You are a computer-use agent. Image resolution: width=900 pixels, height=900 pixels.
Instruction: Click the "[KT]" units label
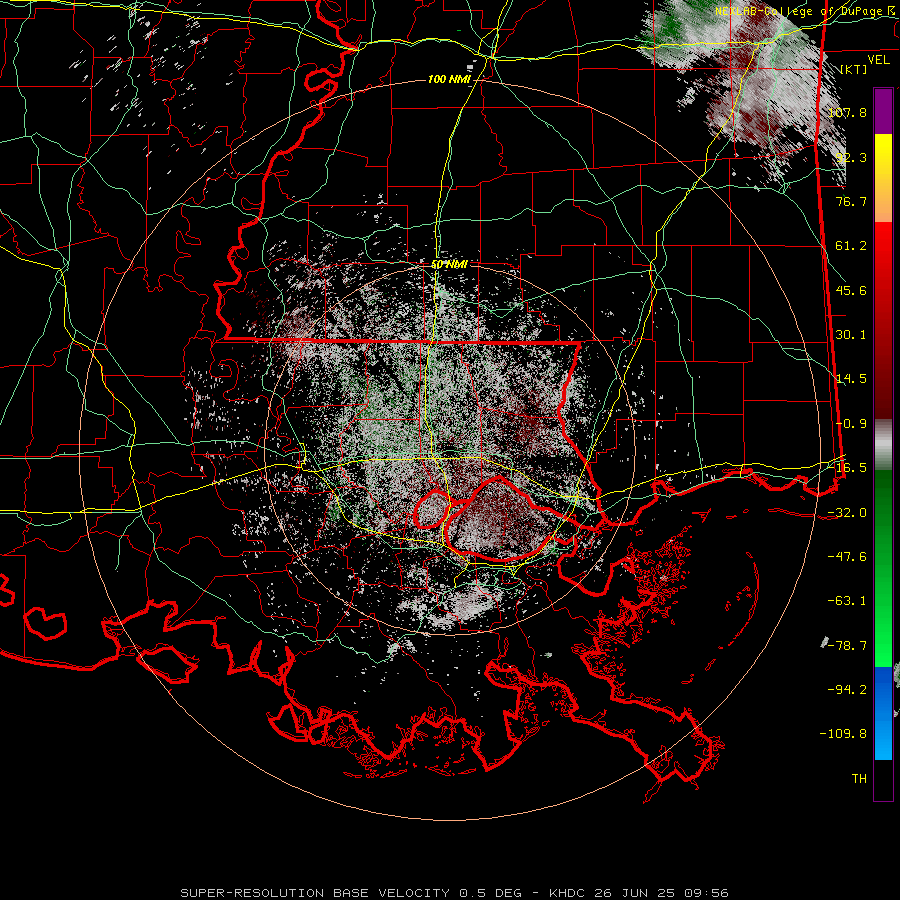(x=853, y=69)
